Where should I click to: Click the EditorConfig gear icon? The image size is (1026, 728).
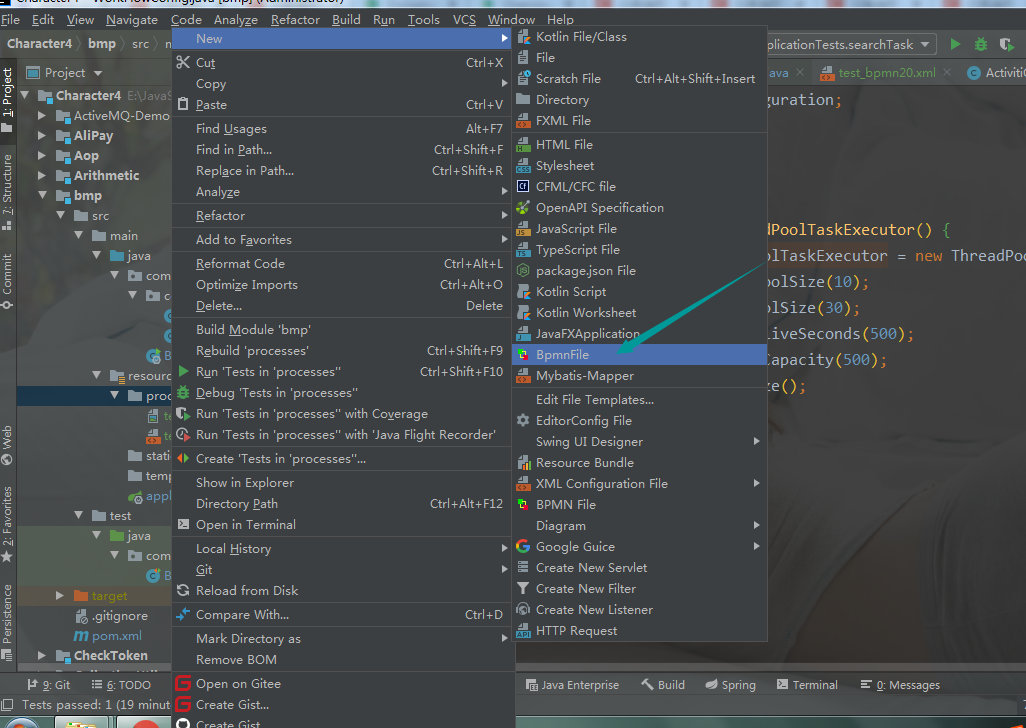523,421
